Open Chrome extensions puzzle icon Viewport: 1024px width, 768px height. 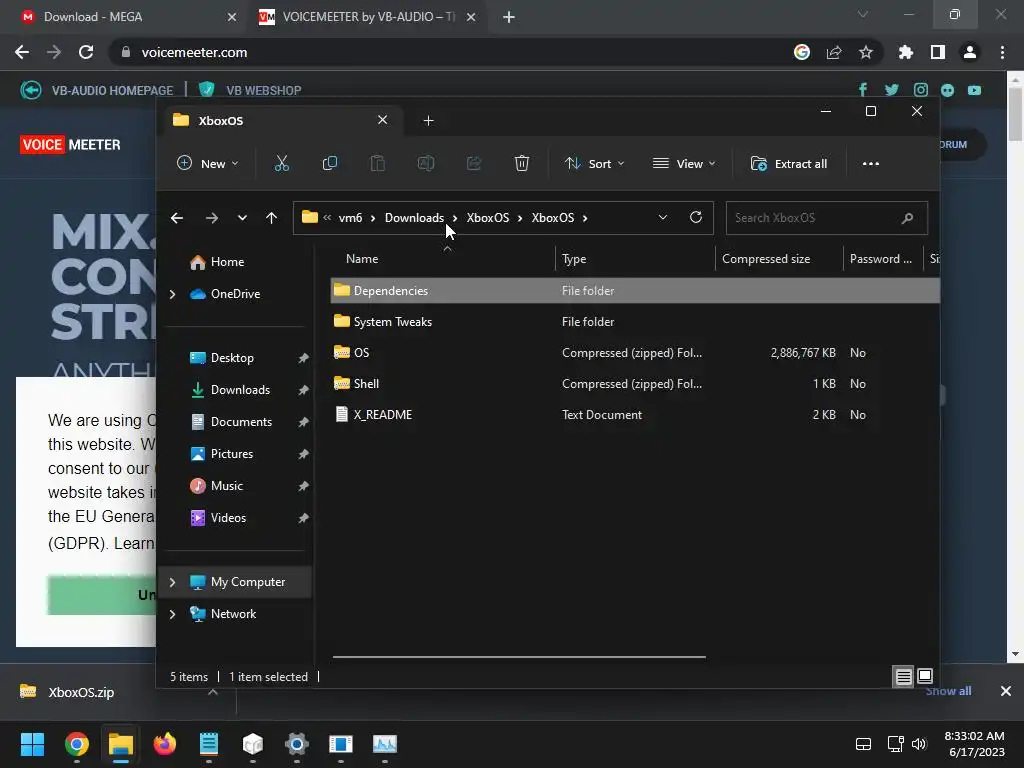tap(906, 52)
